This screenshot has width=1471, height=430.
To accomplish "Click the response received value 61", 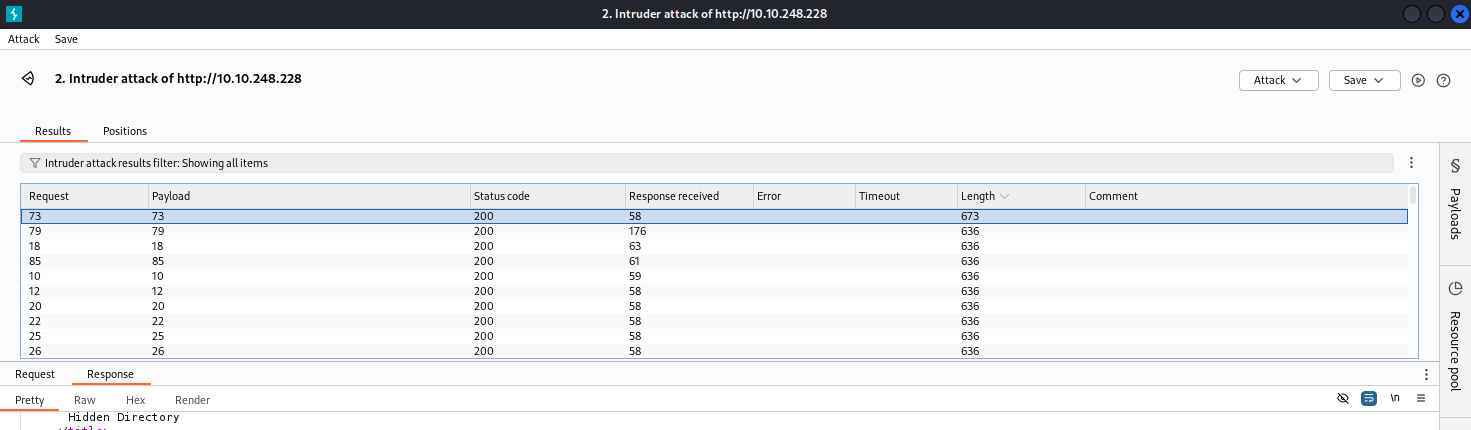I will pos(635,261).
